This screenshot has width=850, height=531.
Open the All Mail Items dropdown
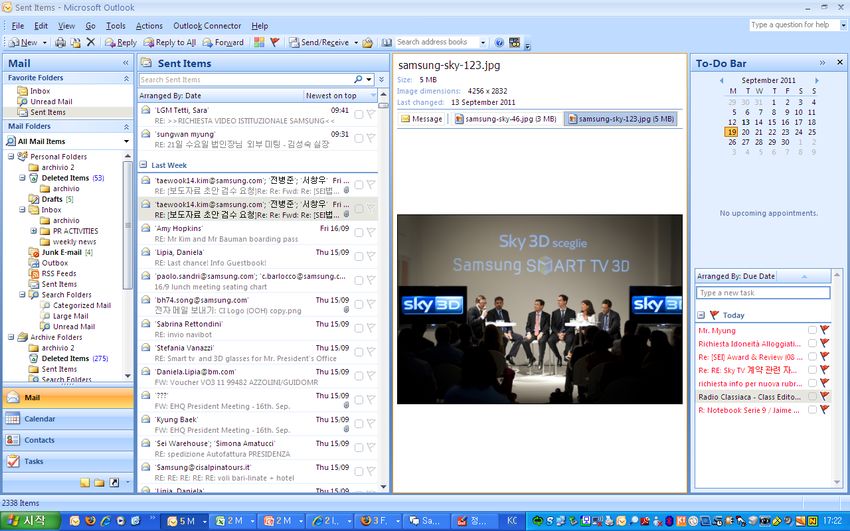pos(126,141)
